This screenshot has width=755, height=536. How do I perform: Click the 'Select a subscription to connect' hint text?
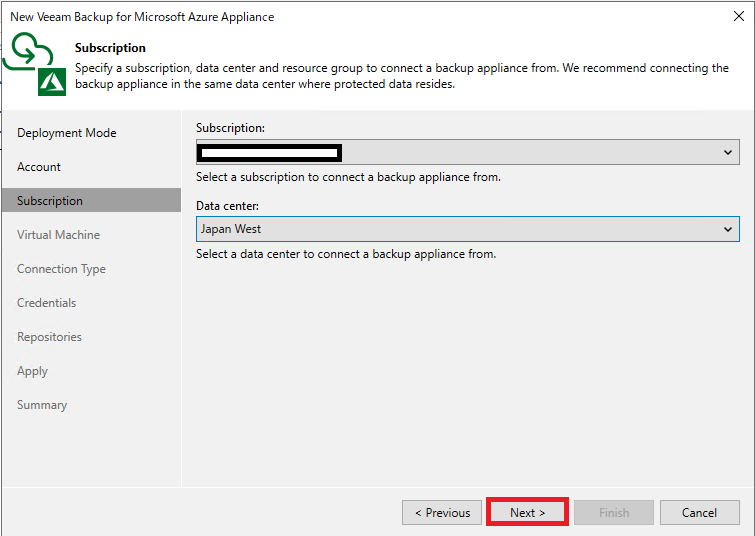(x=348, y=177)
